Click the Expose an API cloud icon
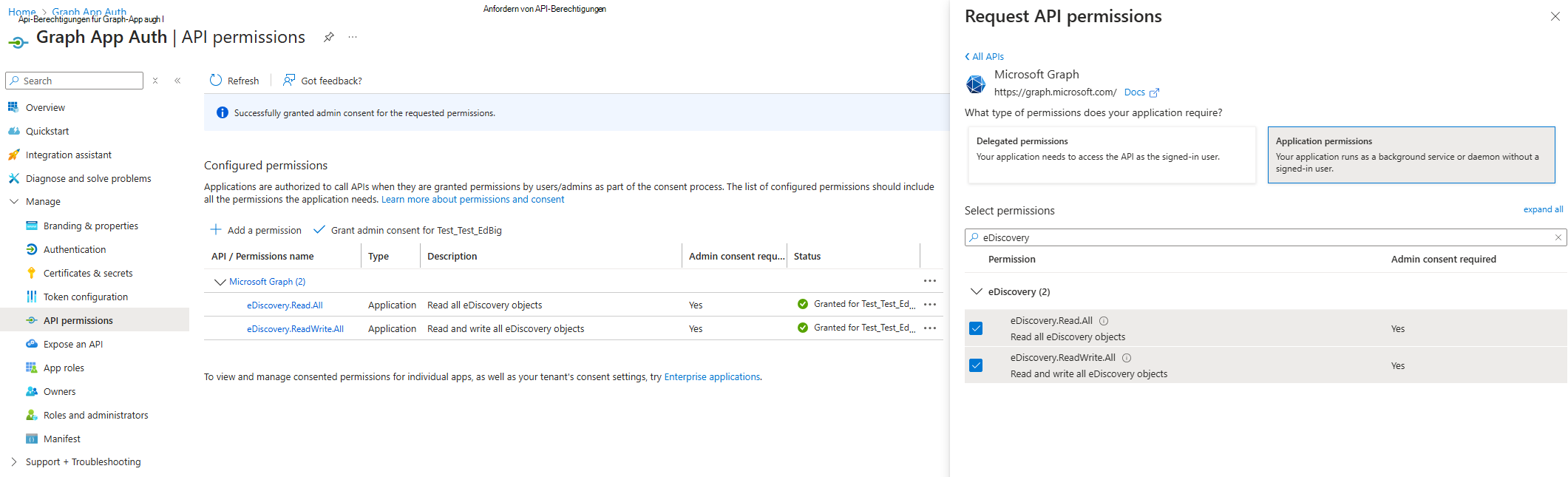This screenshot has height=477, width=1568. pyautogui.click(x=31, y=344)
